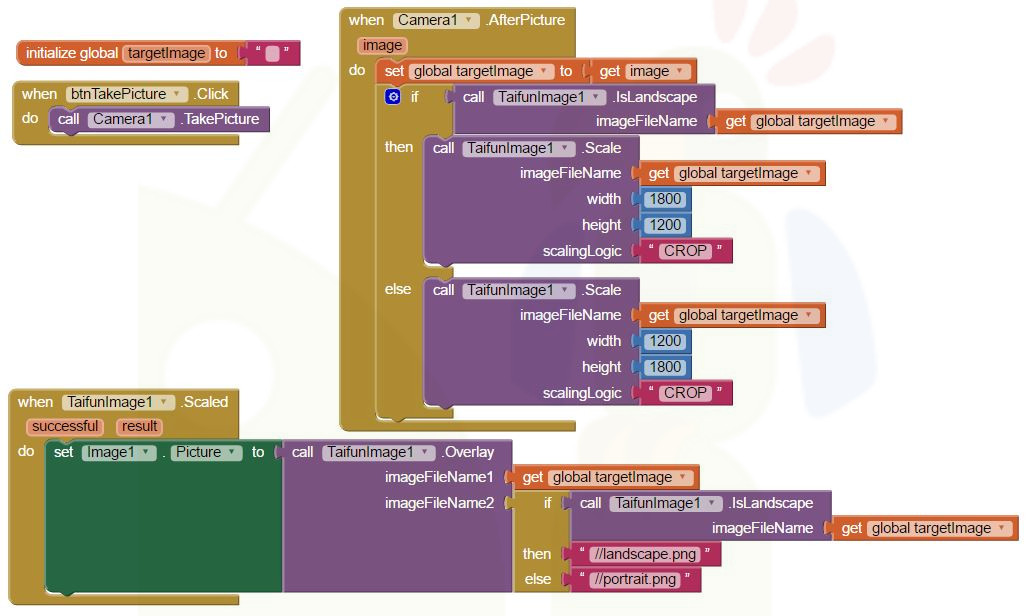This screenshot has height=616, width=1026.
Task: Expand the Picture property dropdown
Action: 233,452
